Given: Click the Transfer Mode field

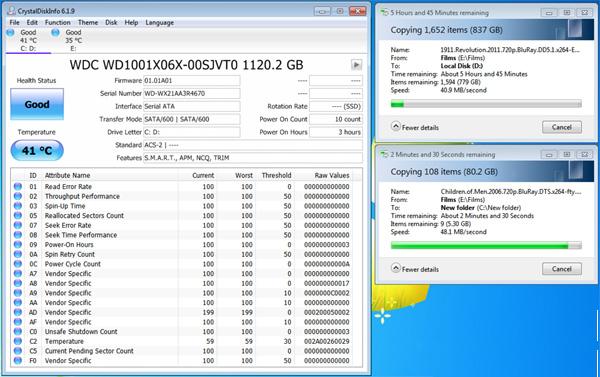Looking at the screenshot, I should click(x=192, y=119).
